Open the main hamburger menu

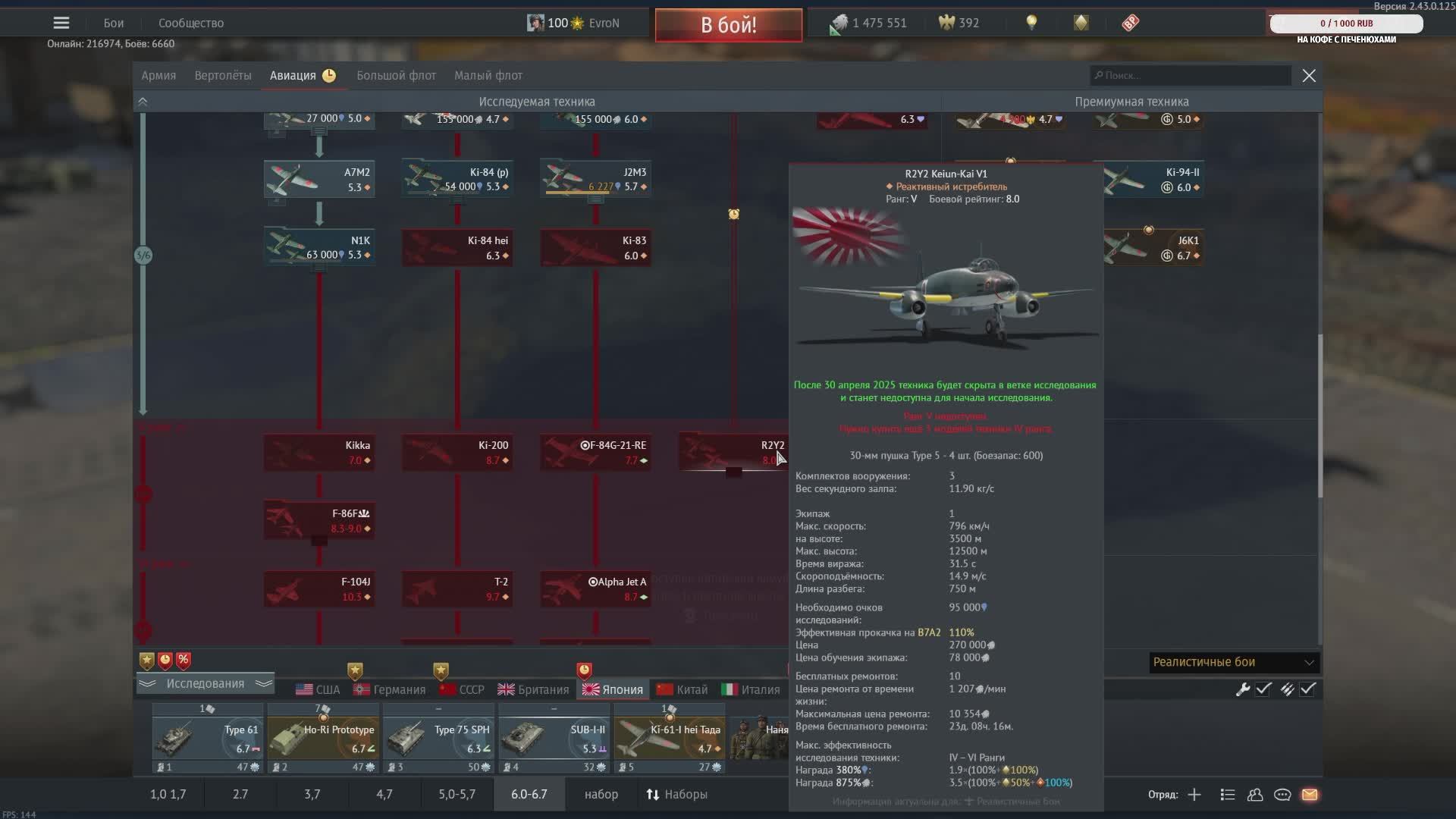click(x=61, y=23)
